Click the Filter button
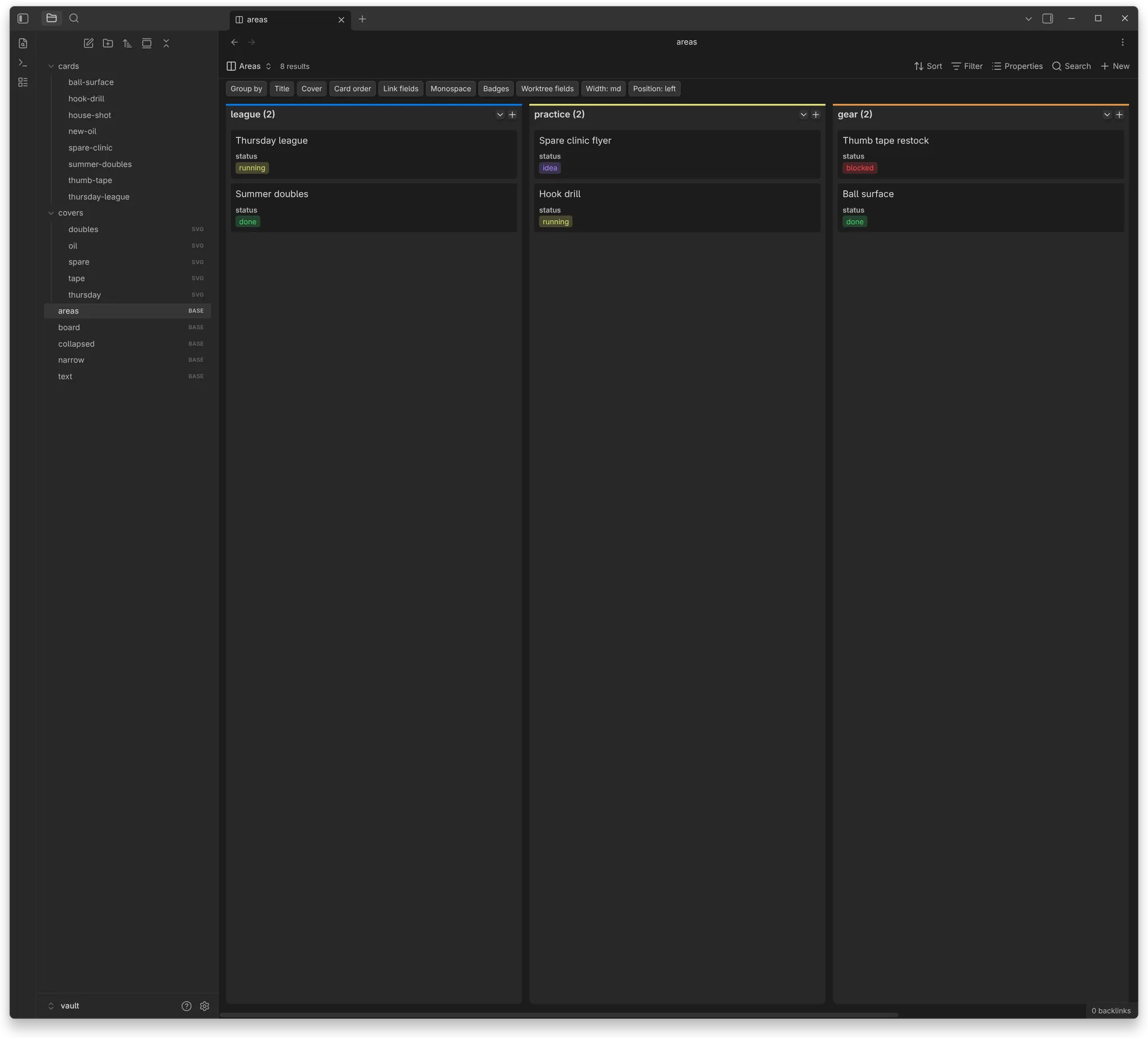The image size is (1148, 1038). pos(967,66)
